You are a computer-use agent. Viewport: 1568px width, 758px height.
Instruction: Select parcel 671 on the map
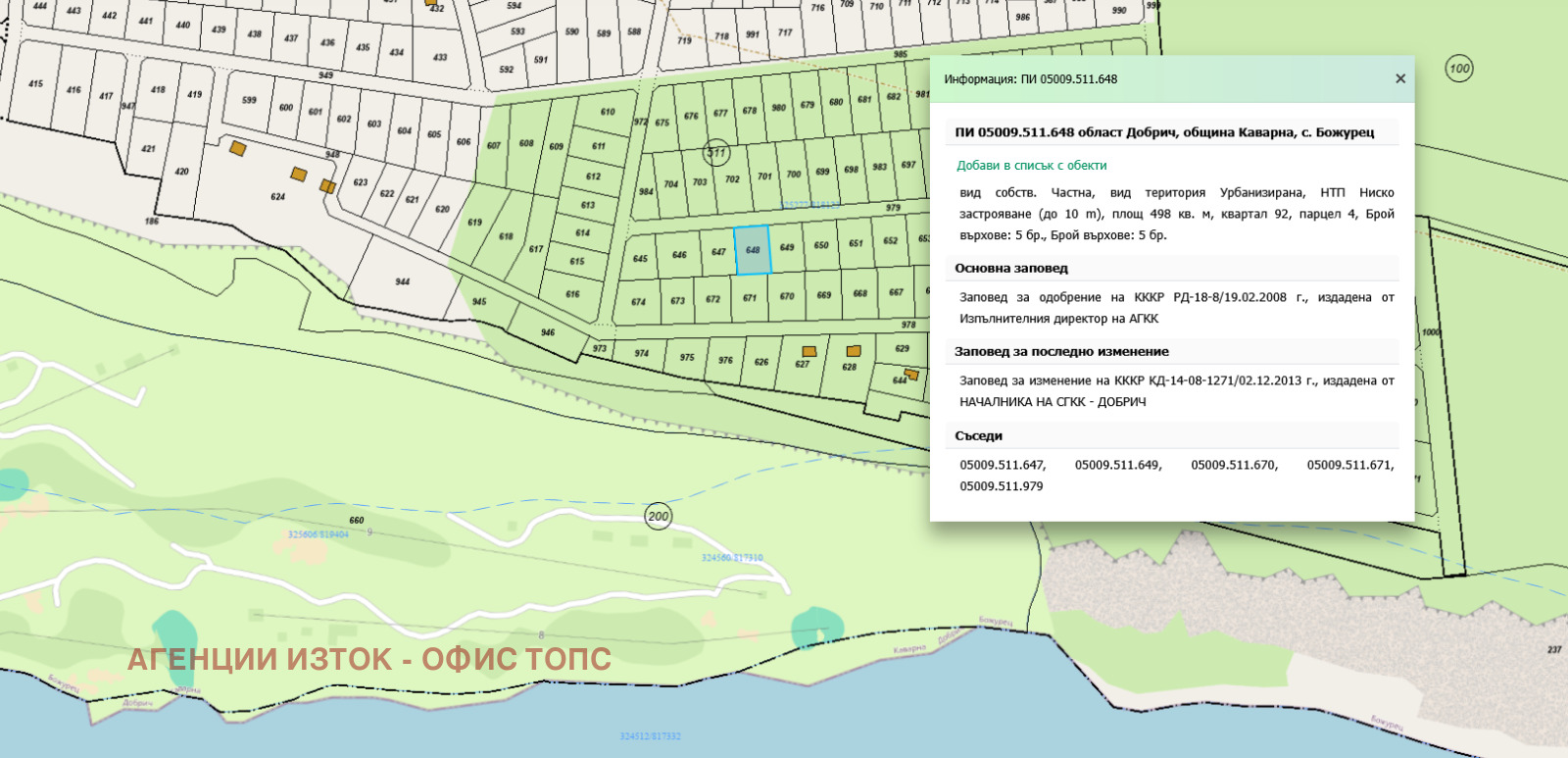point(750,298)
